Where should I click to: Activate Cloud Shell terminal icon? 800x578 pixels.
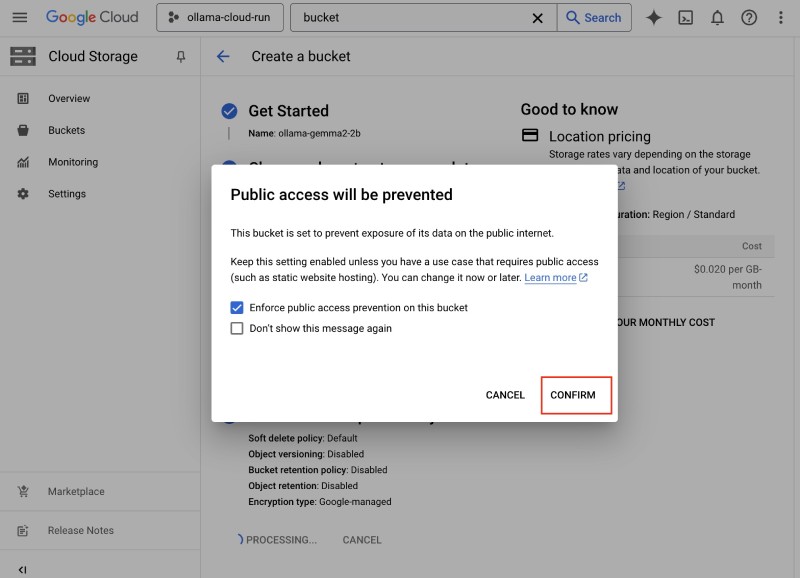click(686, 18)
